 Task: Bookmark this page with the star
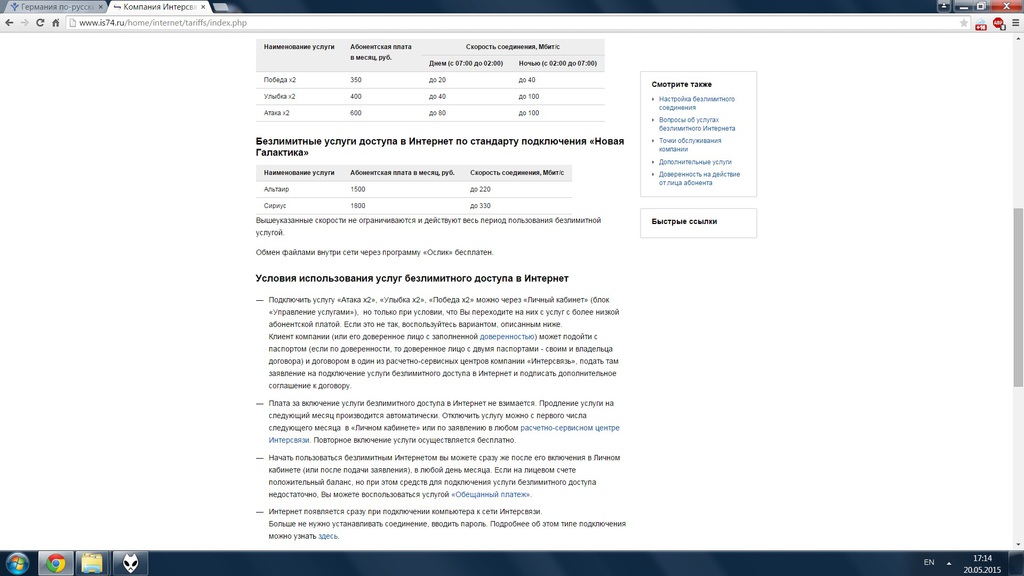(964, 23)
